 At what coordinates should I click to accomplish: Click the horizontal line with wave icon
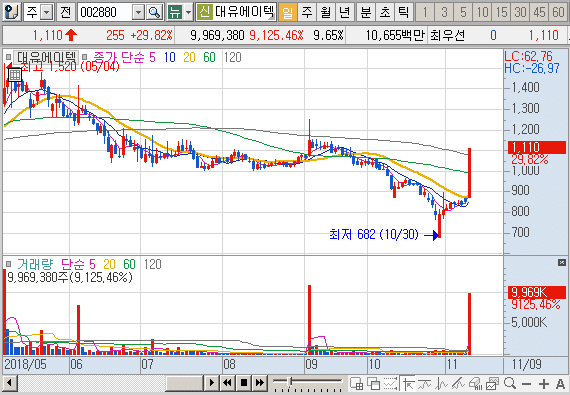[x=425, y=383]
